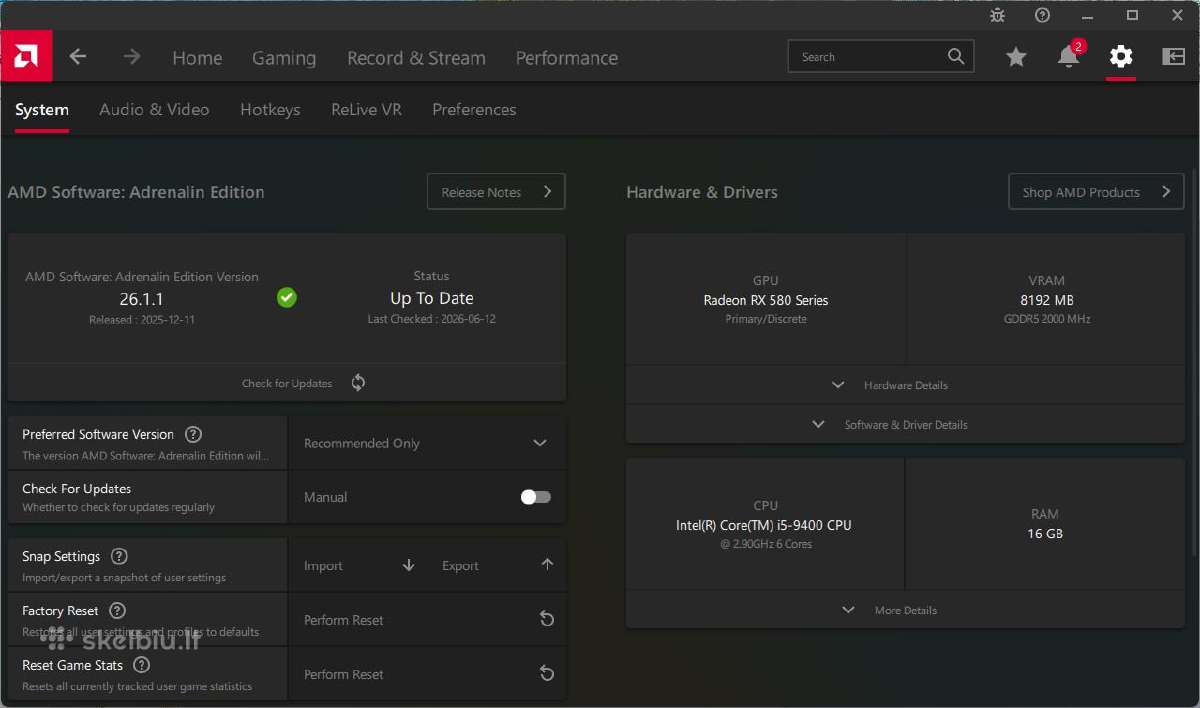Image resolution: width=1200 pixels, height=708 pixels.
Task: Open Recommended Only dropdown
Action: tap(427, 443)
